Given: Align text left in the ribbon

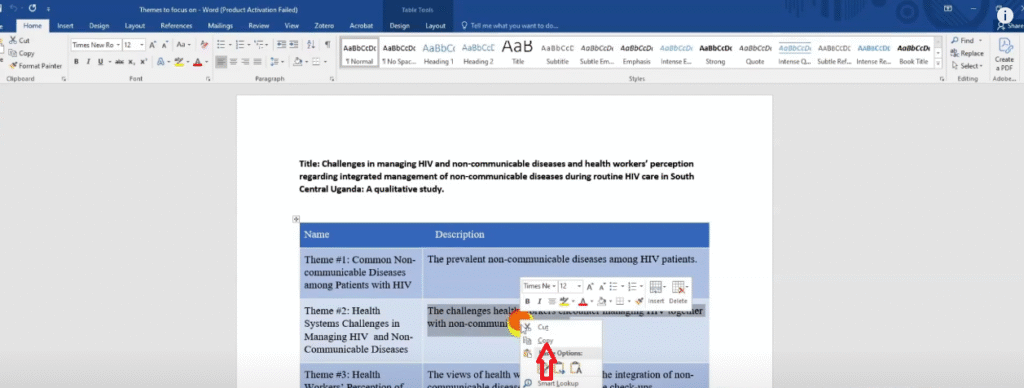Looking at the screenshot, I should pyautogui.click(x=221, y=62).
